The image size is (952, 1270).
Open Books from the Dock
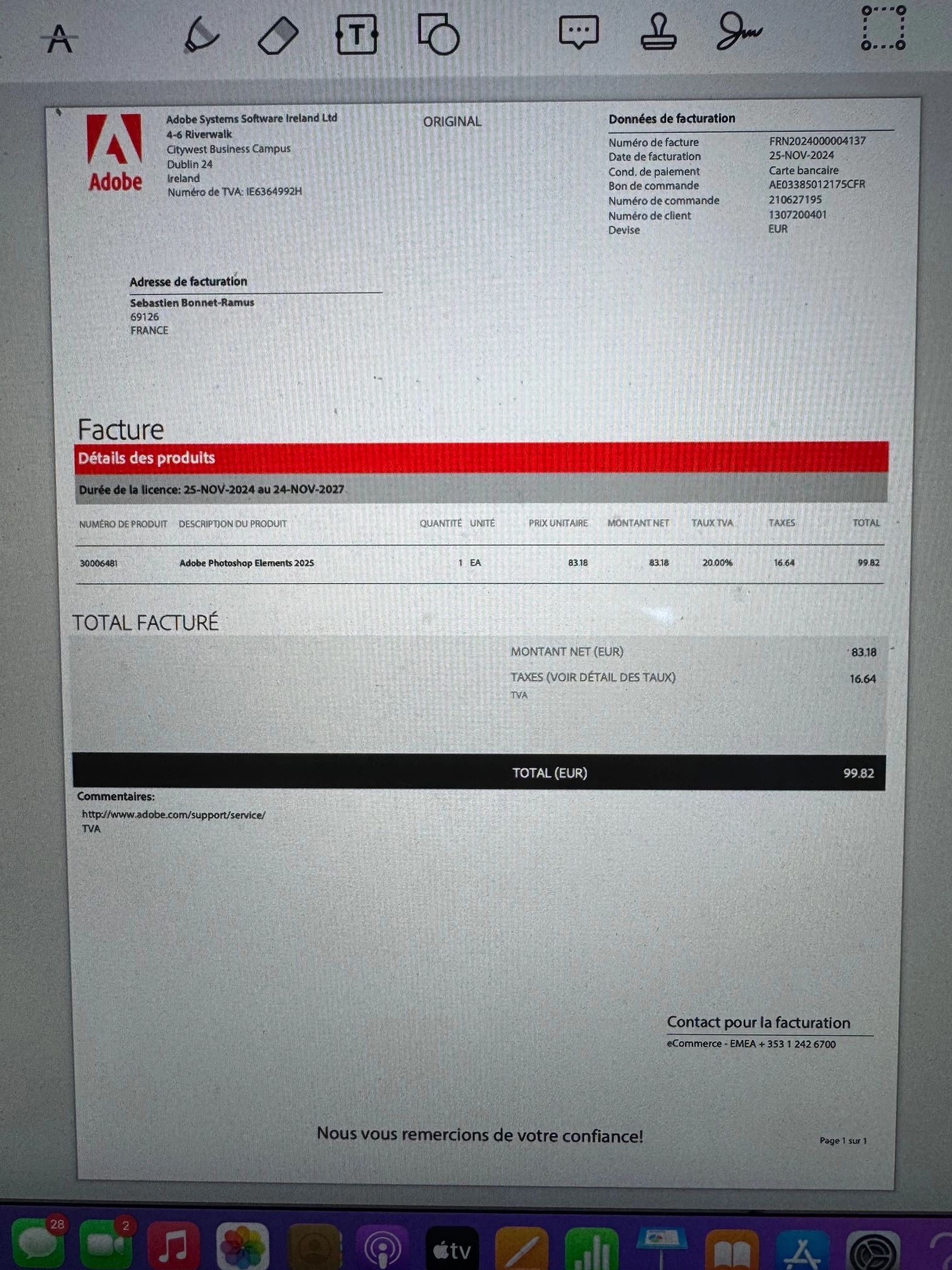732,1250
